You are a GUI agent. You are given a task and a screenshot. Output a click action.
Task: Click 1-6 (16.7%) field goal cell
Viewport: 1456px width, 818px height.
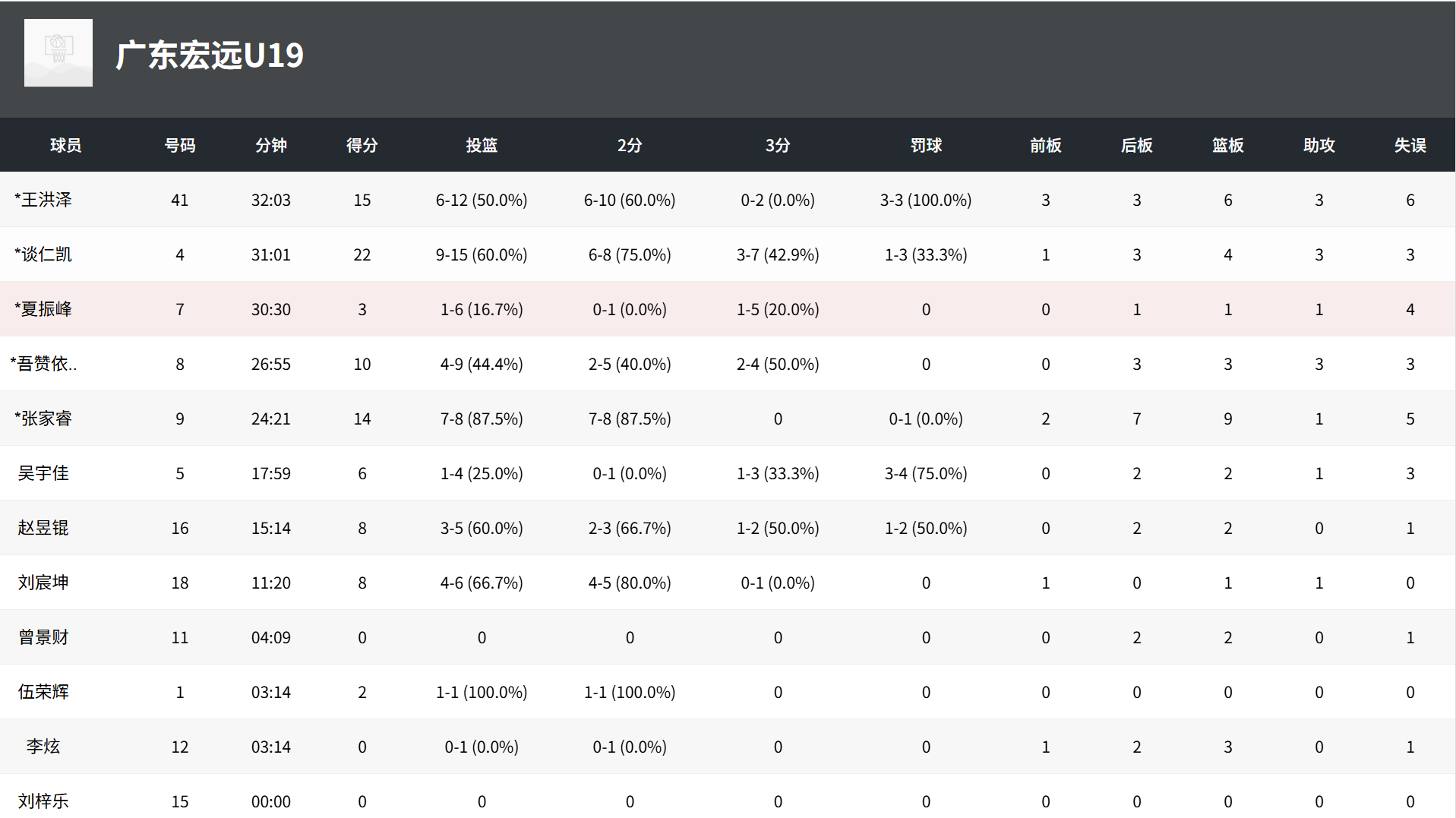pos(482,309)
